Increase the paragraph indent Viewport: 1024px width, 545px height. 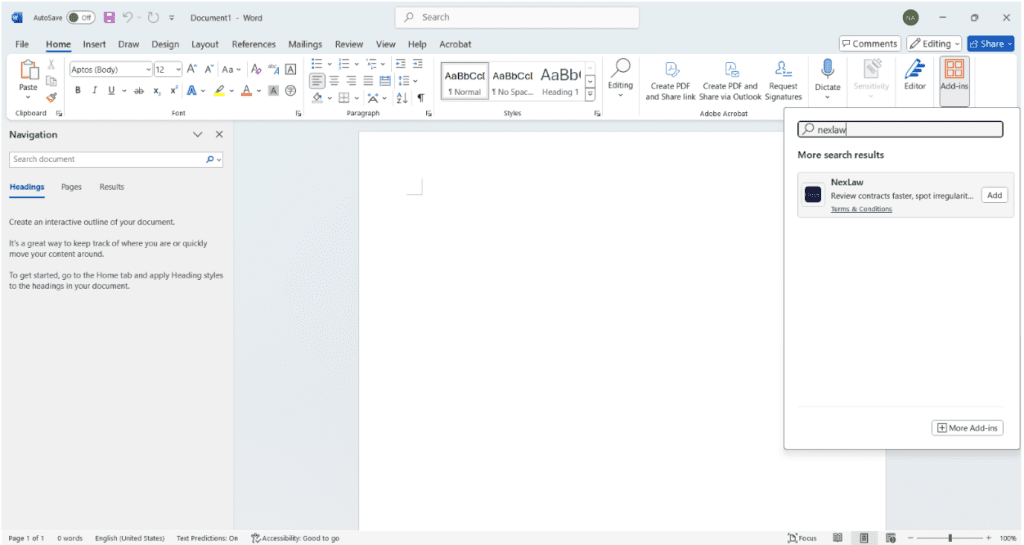[x=417, y=64]
